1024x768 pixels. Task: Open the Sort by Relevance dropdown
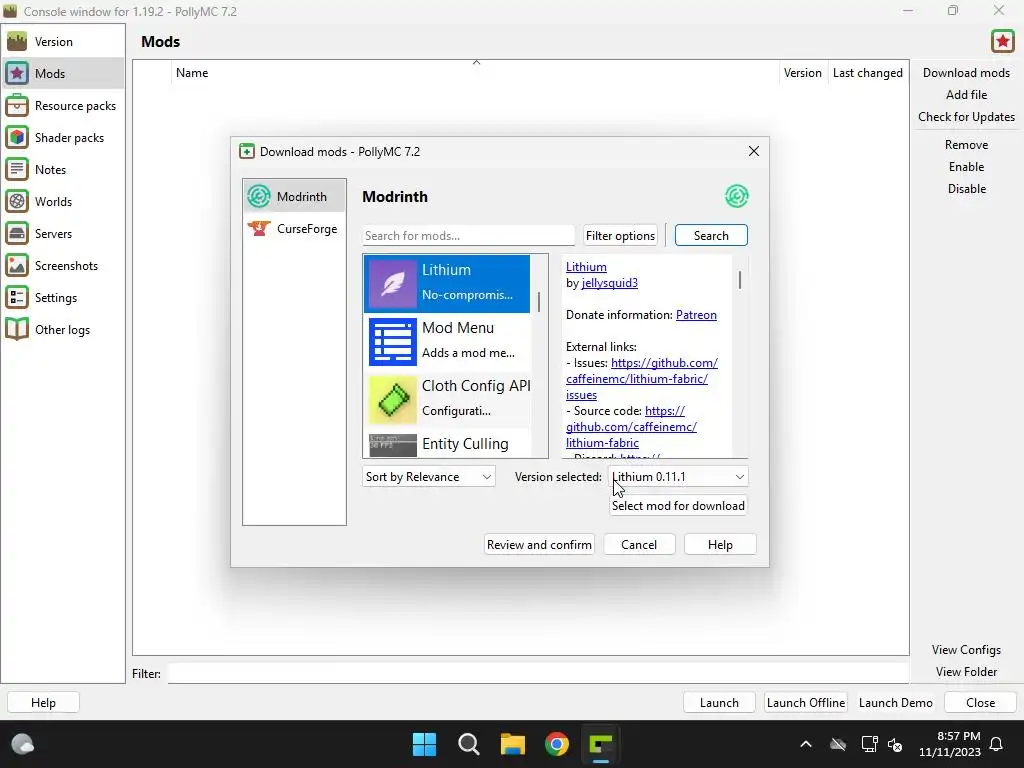coord(428,477)
